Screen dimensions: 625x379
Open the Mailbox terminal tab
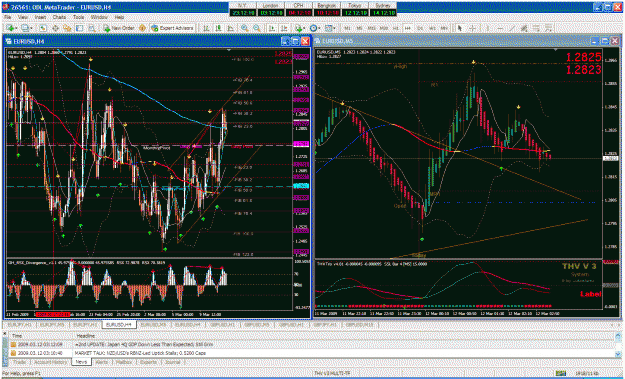pos(124,362)
